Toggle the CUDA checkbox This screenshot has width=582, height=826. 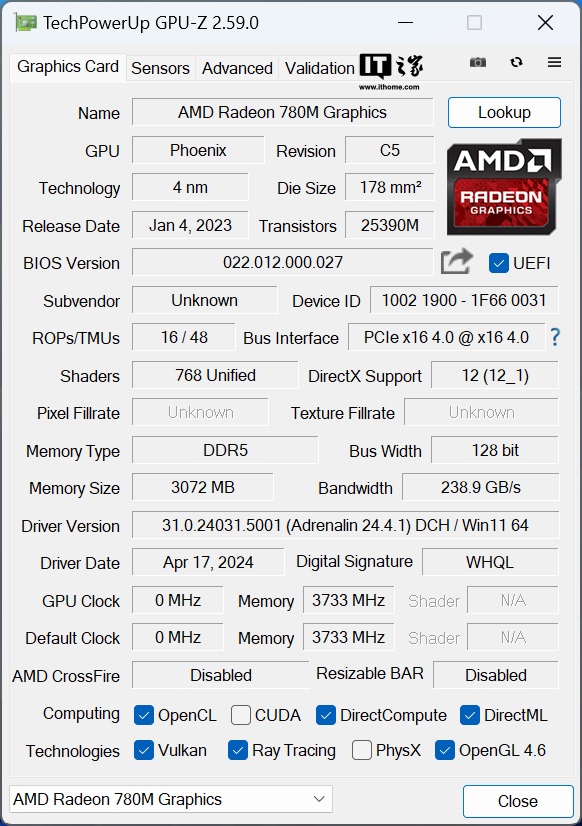point(241,715)
